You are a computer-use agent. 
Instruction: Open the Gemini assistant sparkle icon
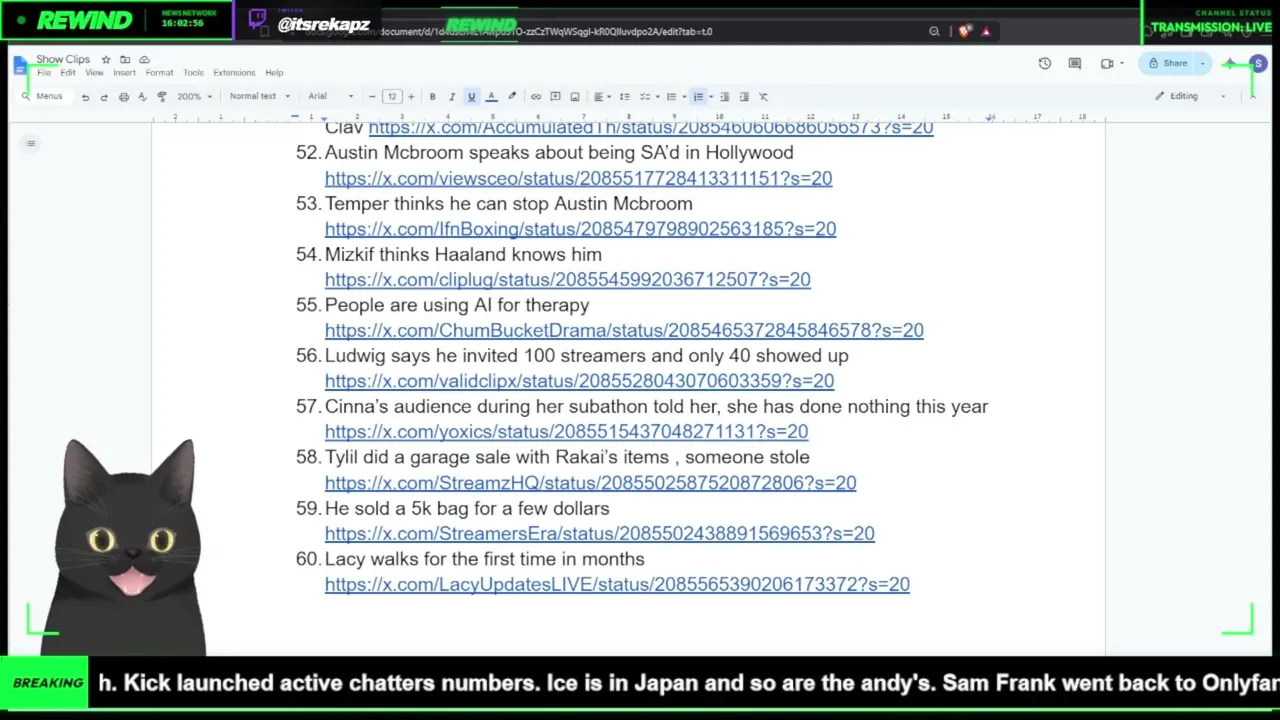[x=1230, y=64]
